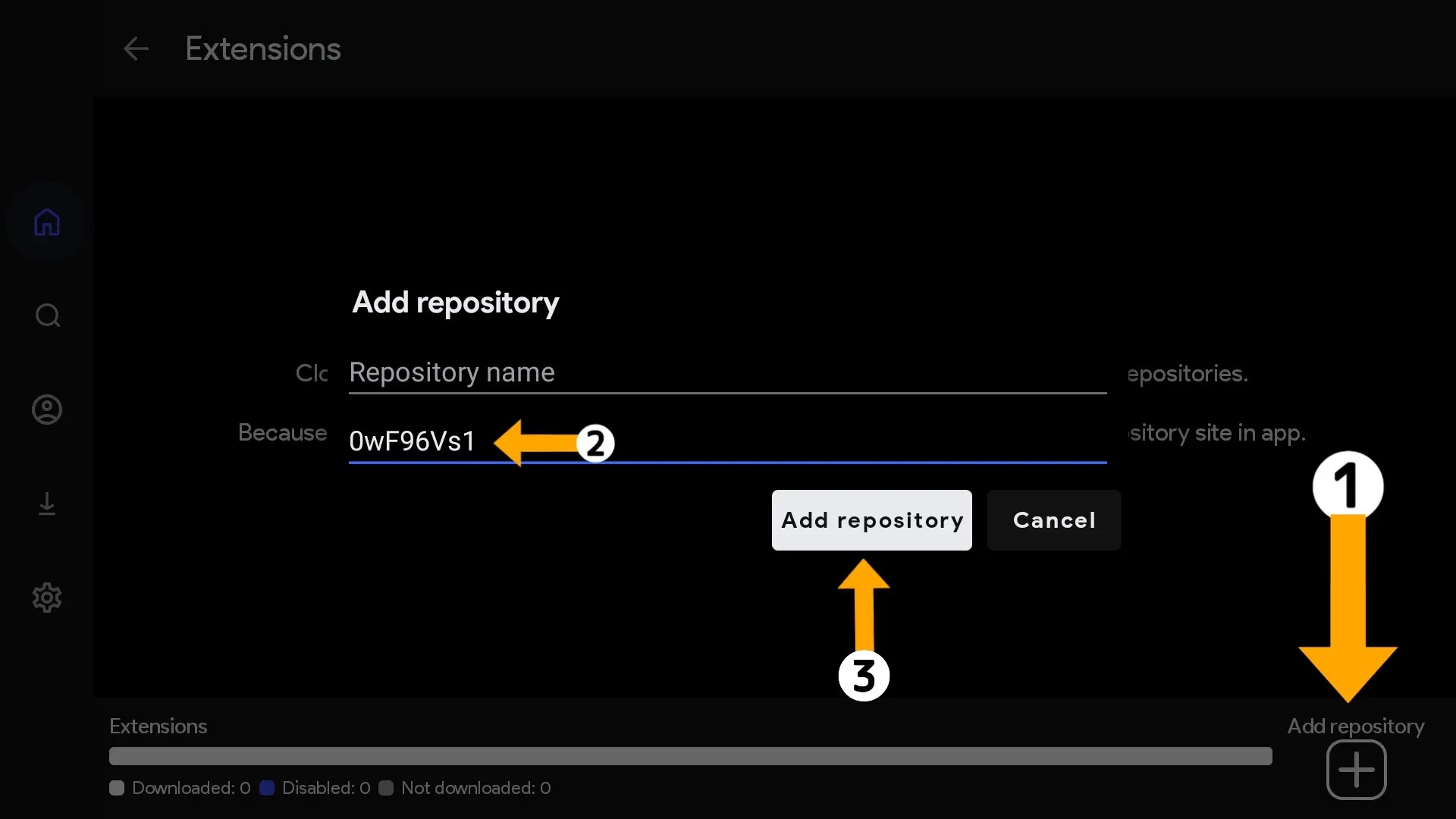Open Settings via the gear icon
Viewport: 1456px width, 819px height.
tap(47, 598)
